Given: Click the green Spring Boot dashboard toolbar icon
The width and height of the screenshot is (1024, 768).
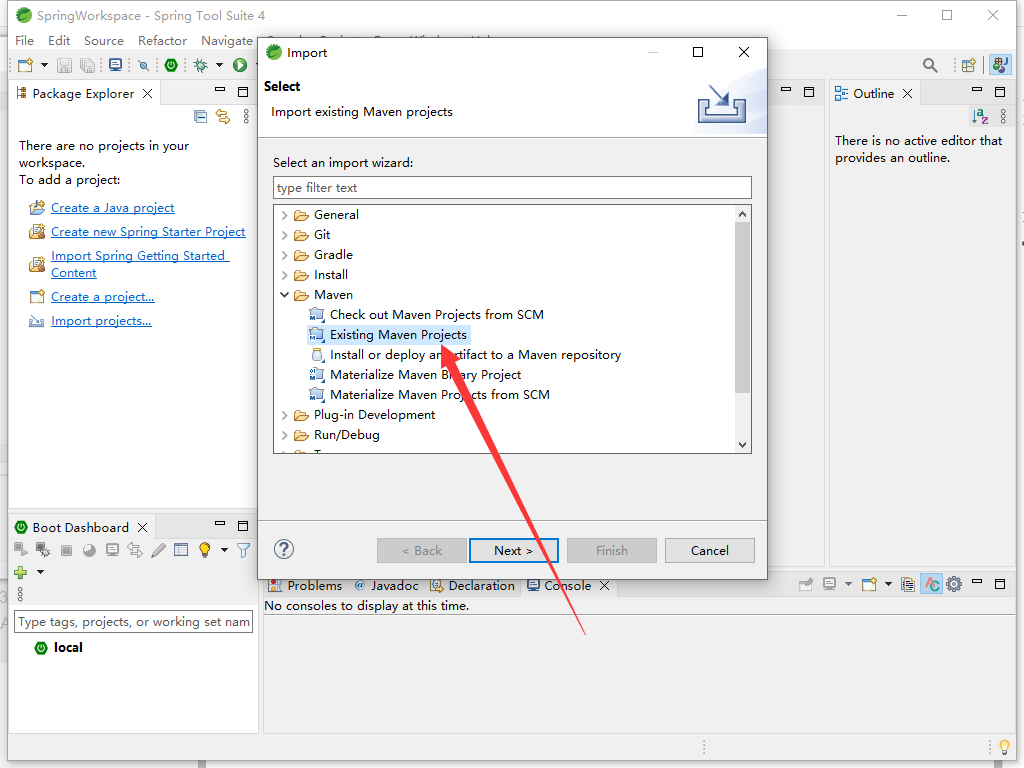Looking at the screenshot, I should (171, 65).
